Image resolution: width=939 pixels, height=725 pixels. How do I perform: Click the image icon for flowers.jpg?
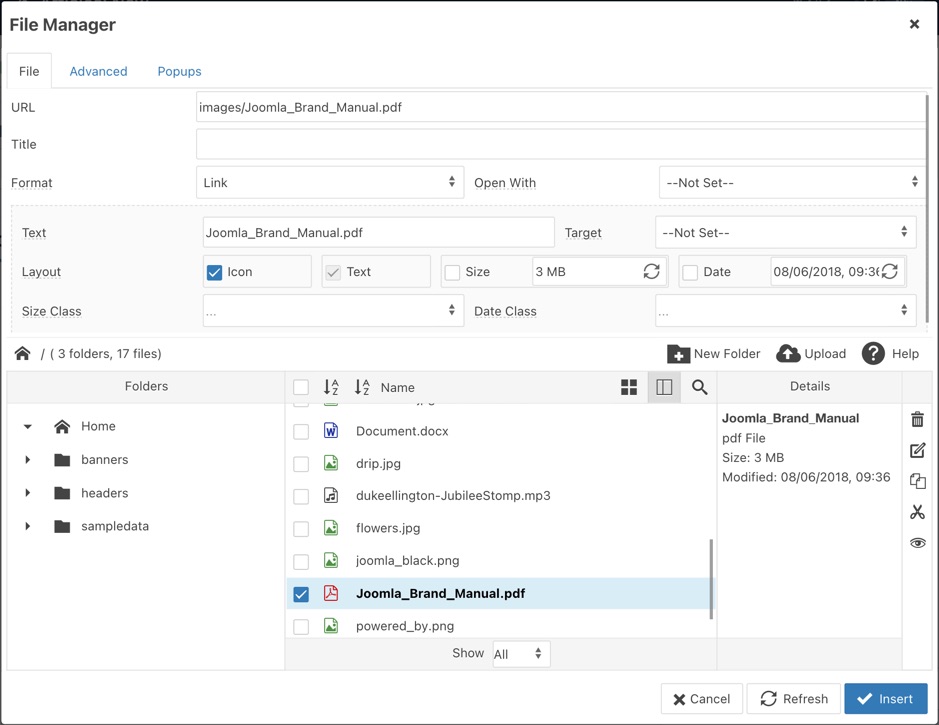point(331,527)
